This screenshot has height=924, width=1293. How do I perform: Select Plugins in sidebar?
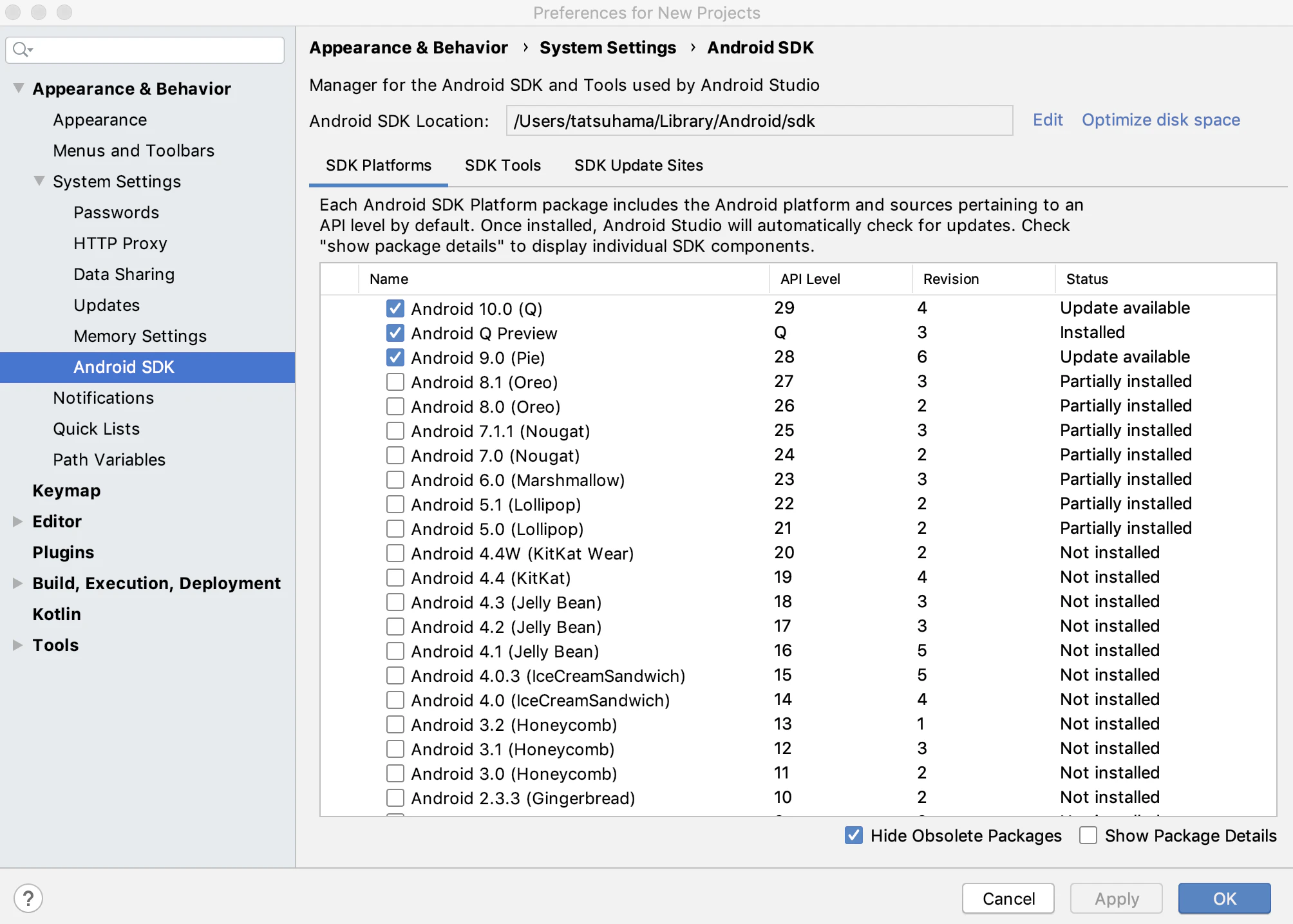(x=63, y=552)
